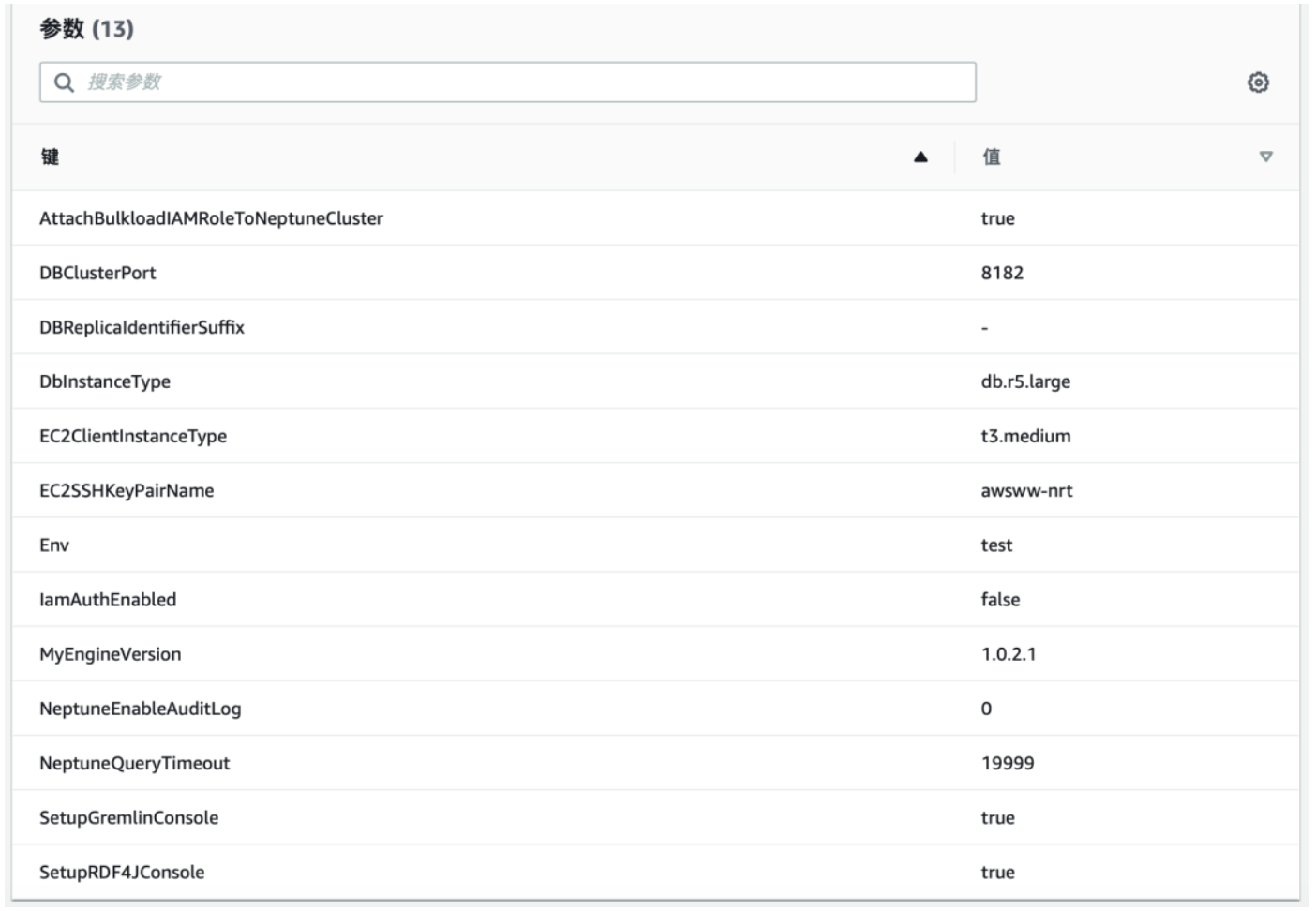The width and height of the screenshot is (1316, 911).
Task: Click the 键 column header
Action: pos(50,157)
